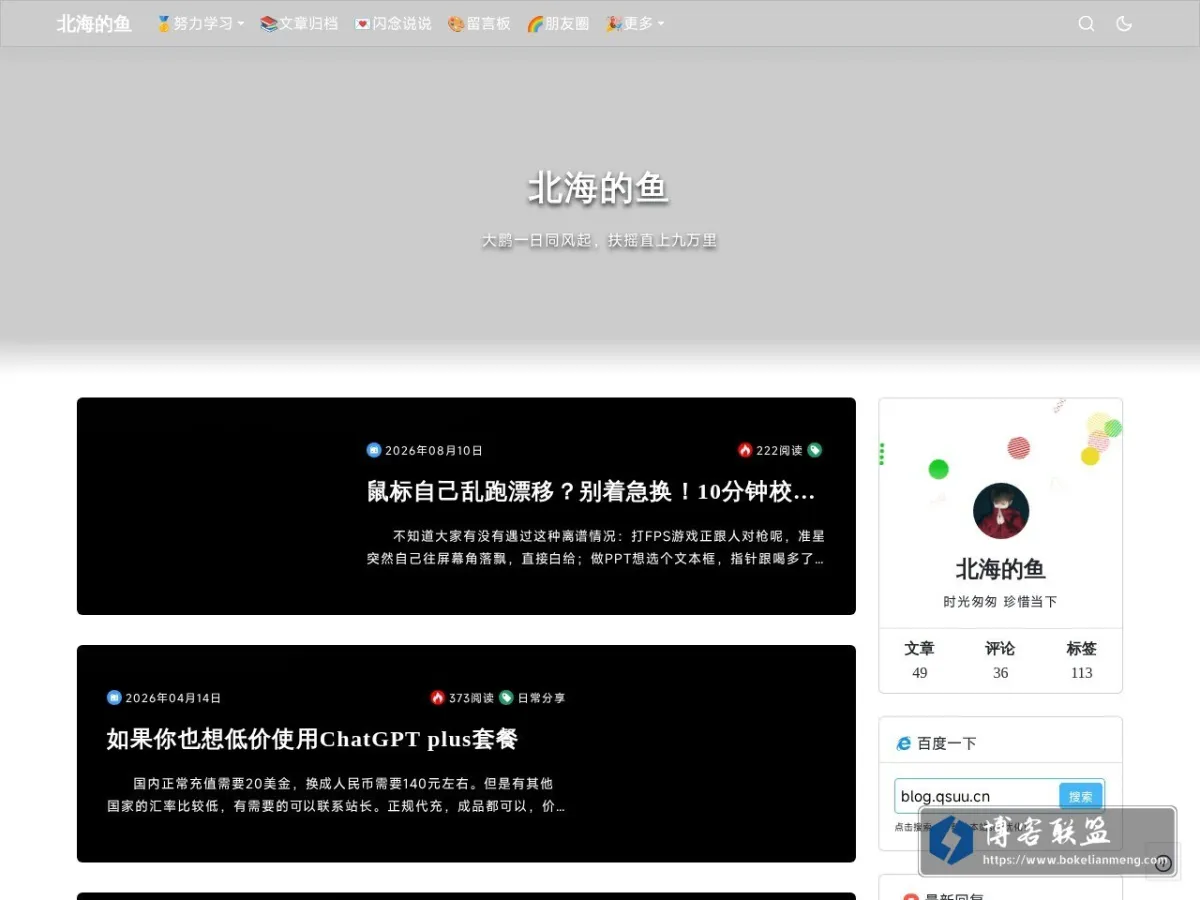Click the blue 搜索 button
Screen dimensions: 1200x900
1081,797
